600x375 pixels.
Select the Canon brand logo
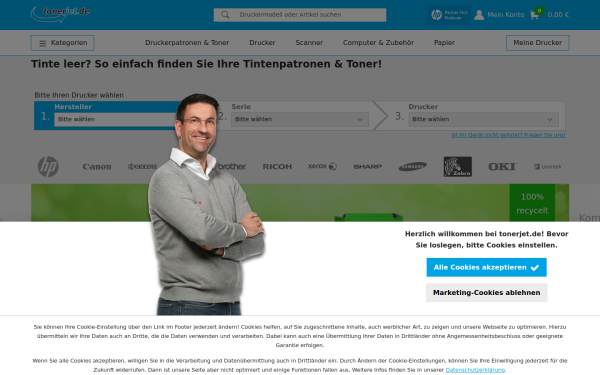(97, 167)
